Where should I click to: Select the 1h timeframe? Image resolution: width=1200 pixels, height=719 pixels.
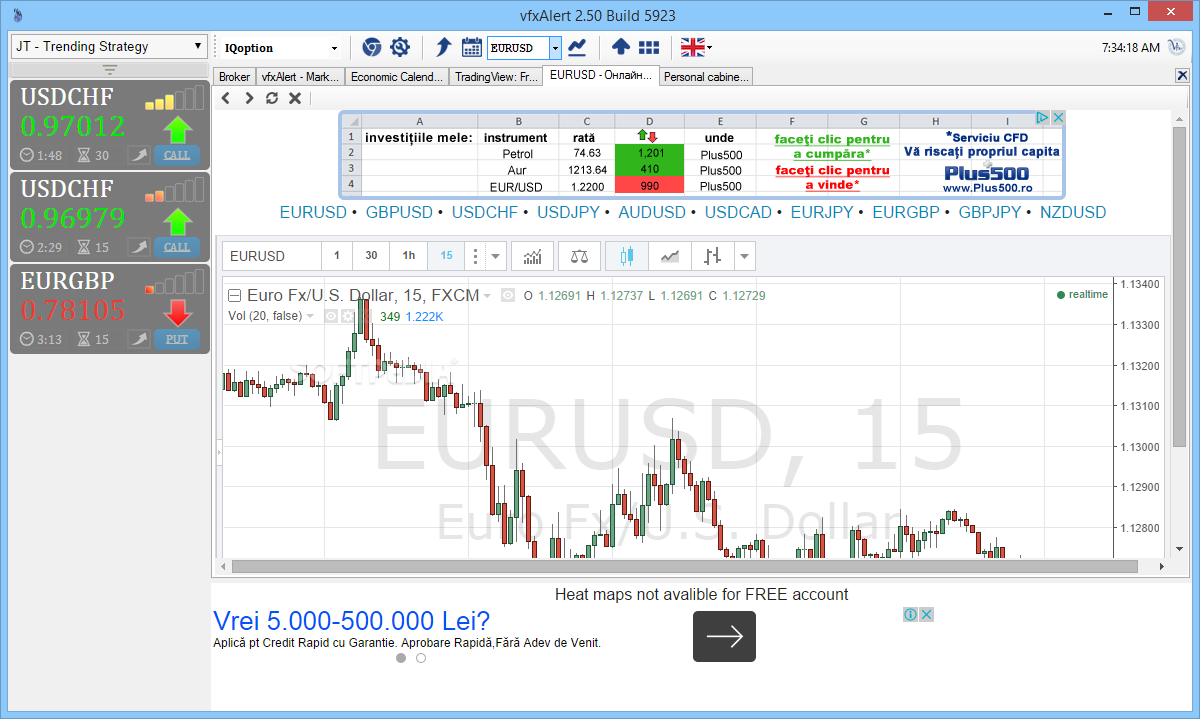coord(409,256)
